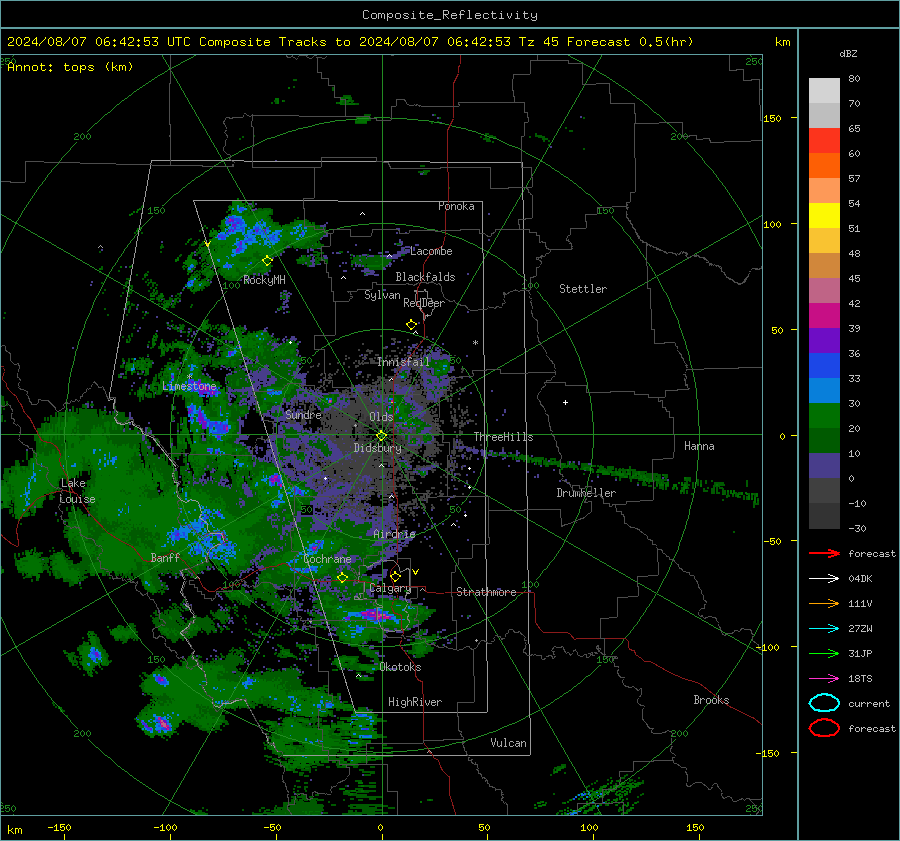Select yellow diamond marker below Cochrane
The image size is (900, 841).
(342, 577)
